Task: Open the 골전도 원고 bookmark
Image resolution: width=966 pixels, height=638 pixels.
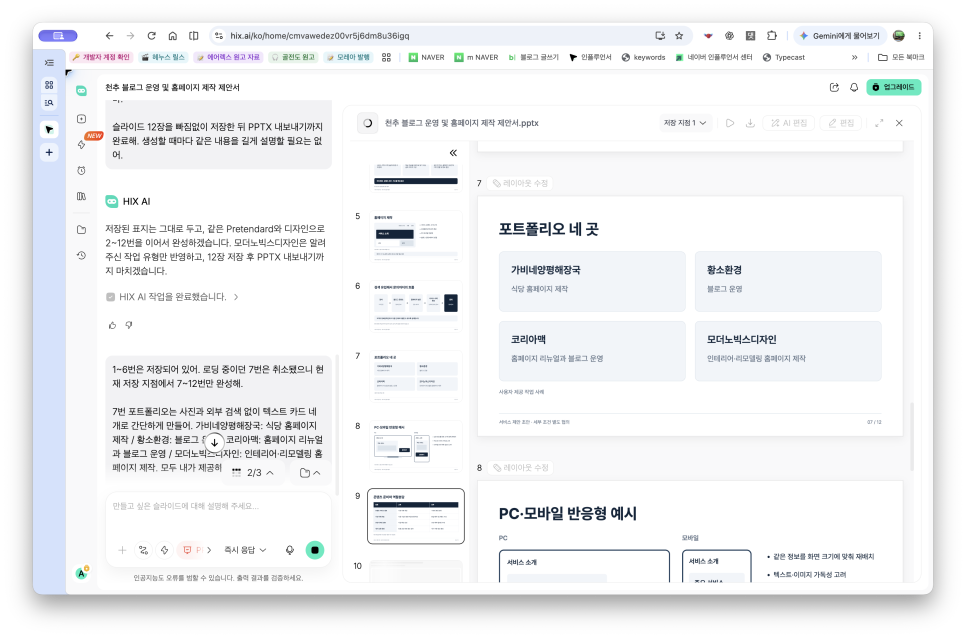Action: (x=293, y=57)
